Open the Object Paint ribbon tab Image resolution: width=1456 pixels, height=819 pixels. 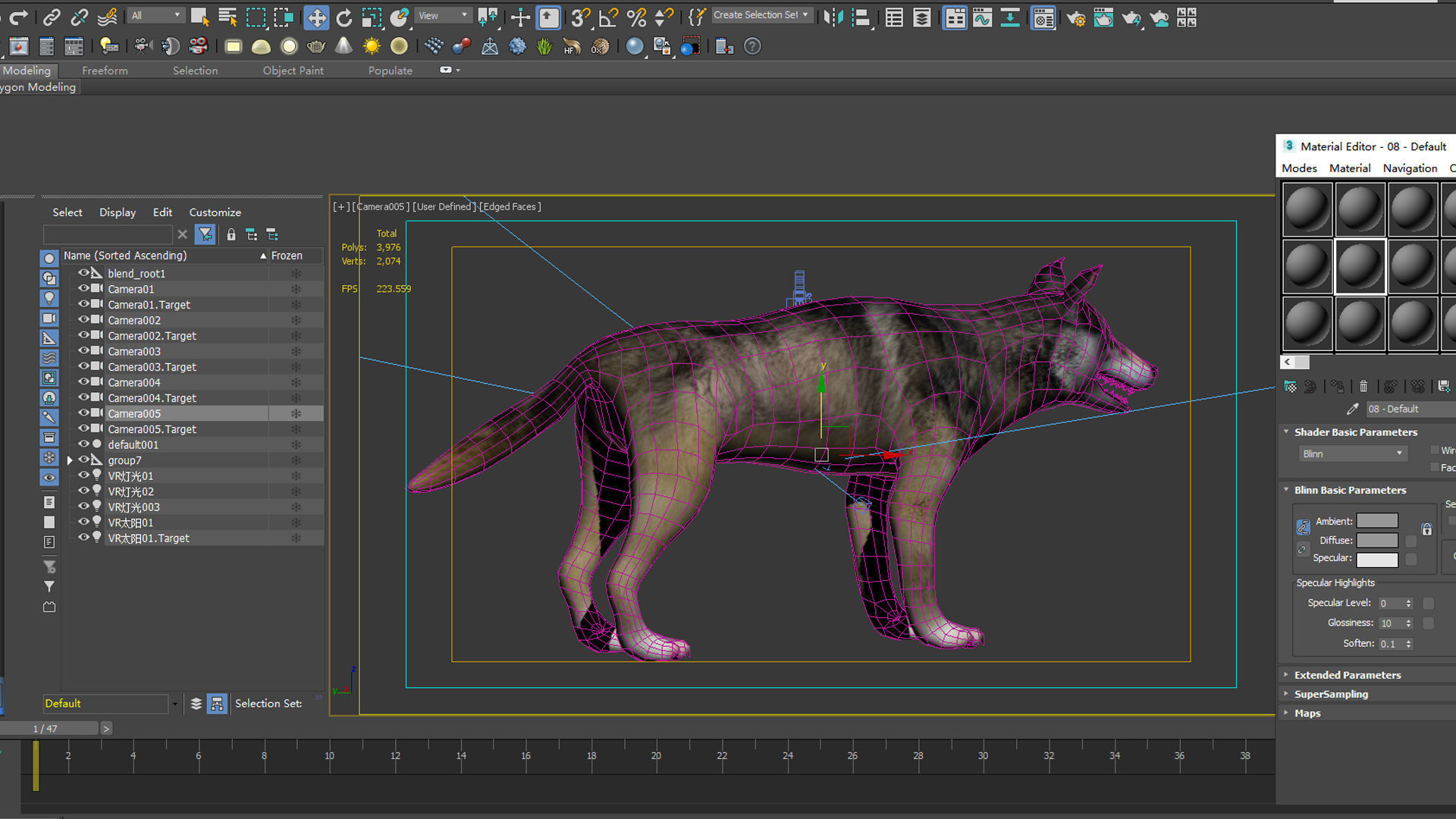coord(293,71)
